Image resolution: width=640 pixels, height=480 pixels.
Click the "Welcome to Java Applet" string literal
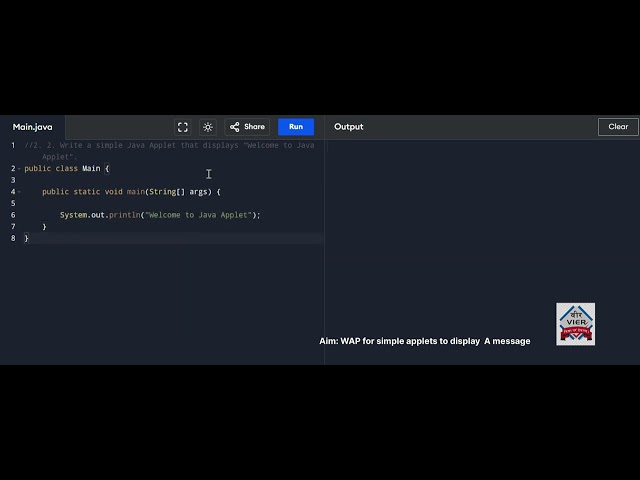pyautogui.click(x=198, y=215)
